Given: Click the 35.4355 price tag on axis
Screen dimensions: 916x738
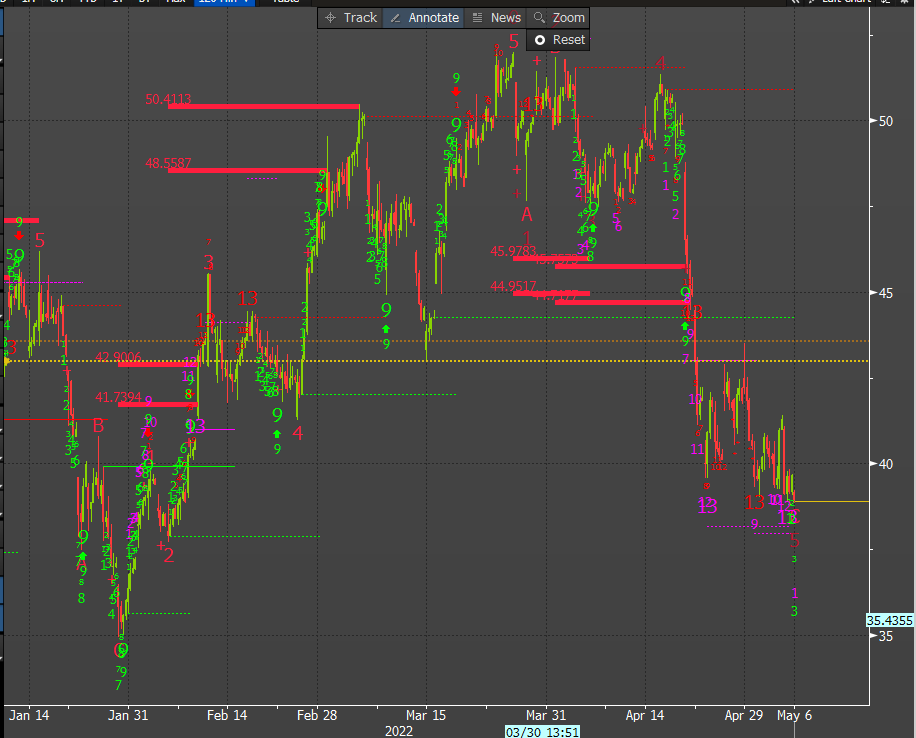Looking at the screenshot, I should point(889,621).
